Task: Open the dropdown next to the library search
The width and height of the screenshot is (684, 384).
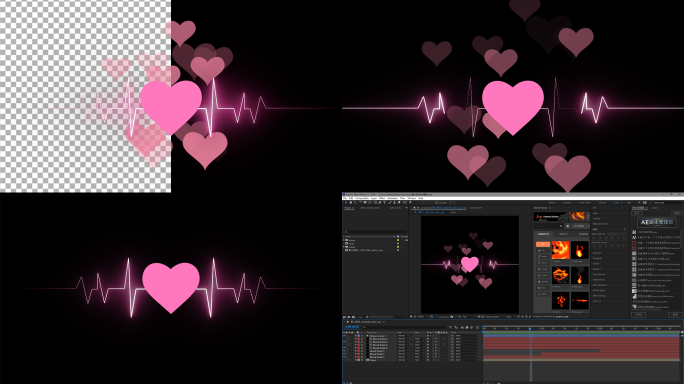Action: pyautogui.click(x=580, y=226)
